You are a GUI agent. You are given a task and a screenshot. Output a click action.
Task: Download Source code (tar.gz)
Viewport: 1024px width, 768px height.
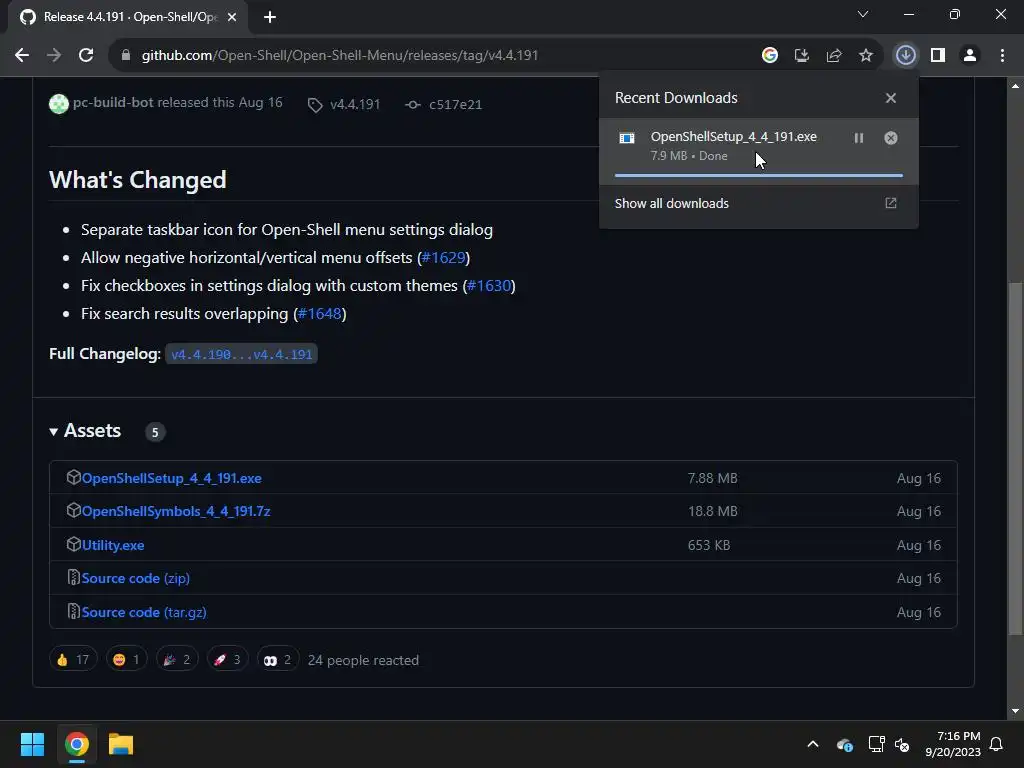click(x=144, y=613)
